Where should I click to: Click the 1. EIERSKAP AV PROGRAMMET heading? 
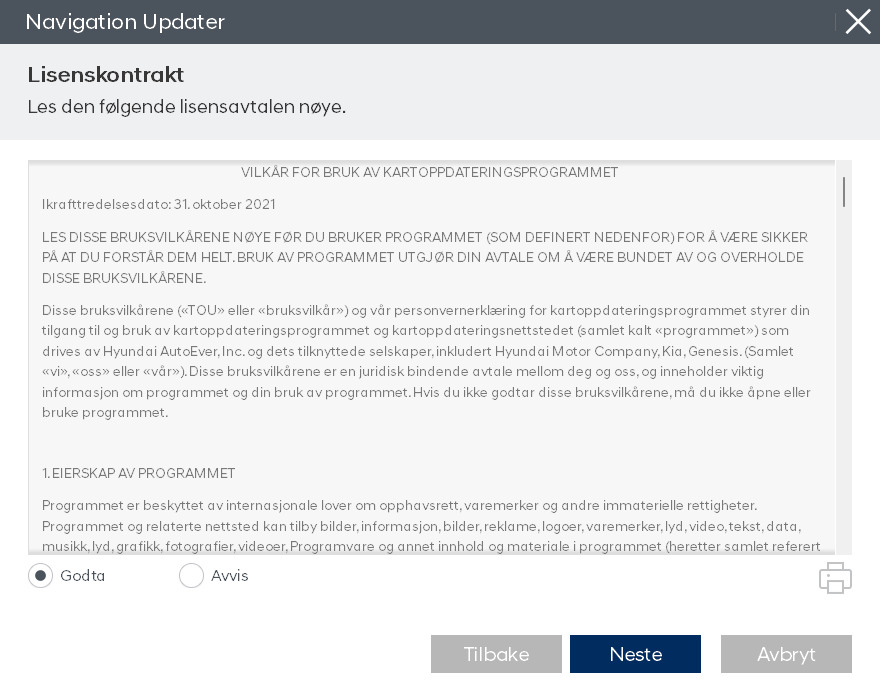[139, 474]
